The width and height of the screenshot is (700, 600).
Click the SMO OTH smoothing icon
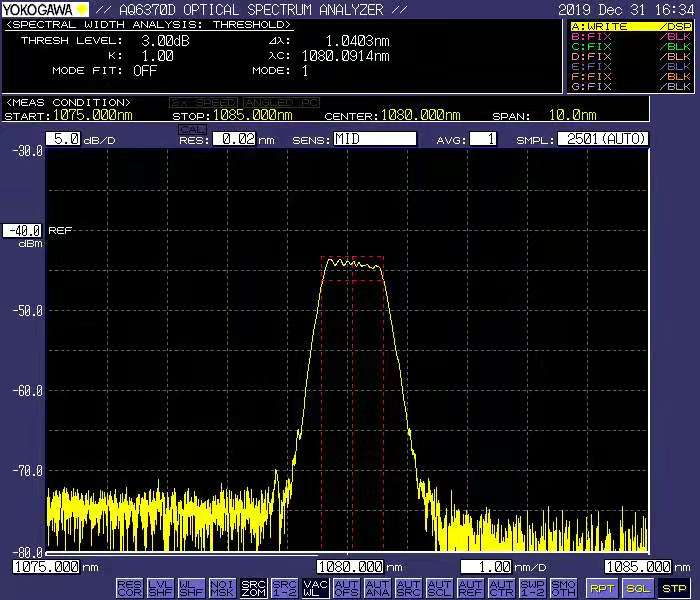[x=563, y=588]
